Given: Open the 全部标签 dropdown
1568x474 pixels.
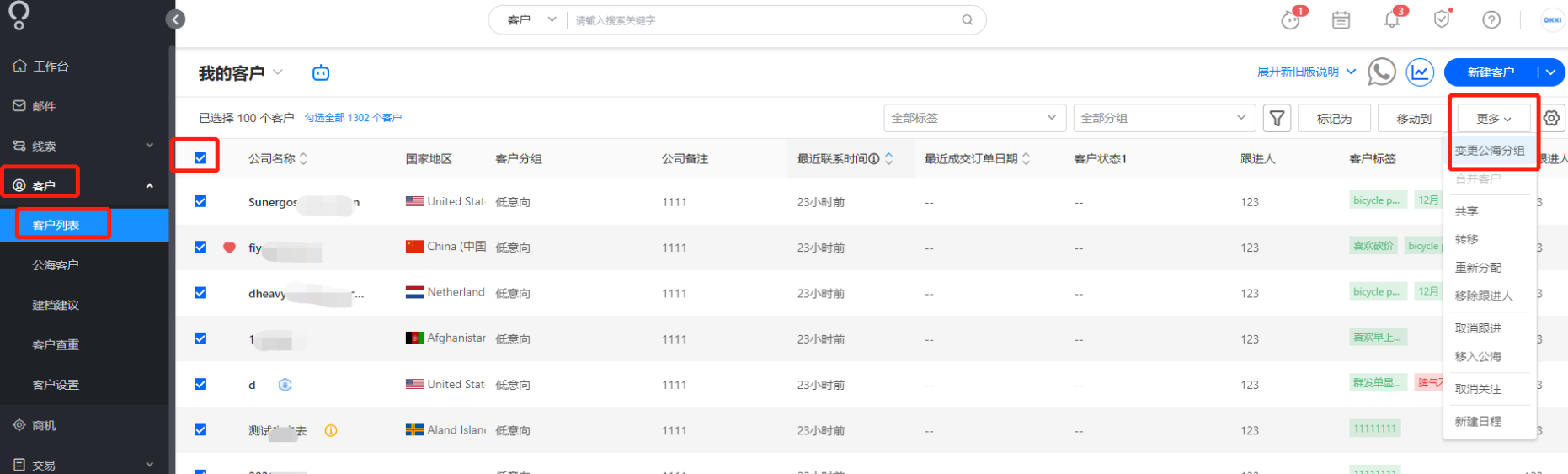Looking at the screenshot, I should click(x=974, y=118).
